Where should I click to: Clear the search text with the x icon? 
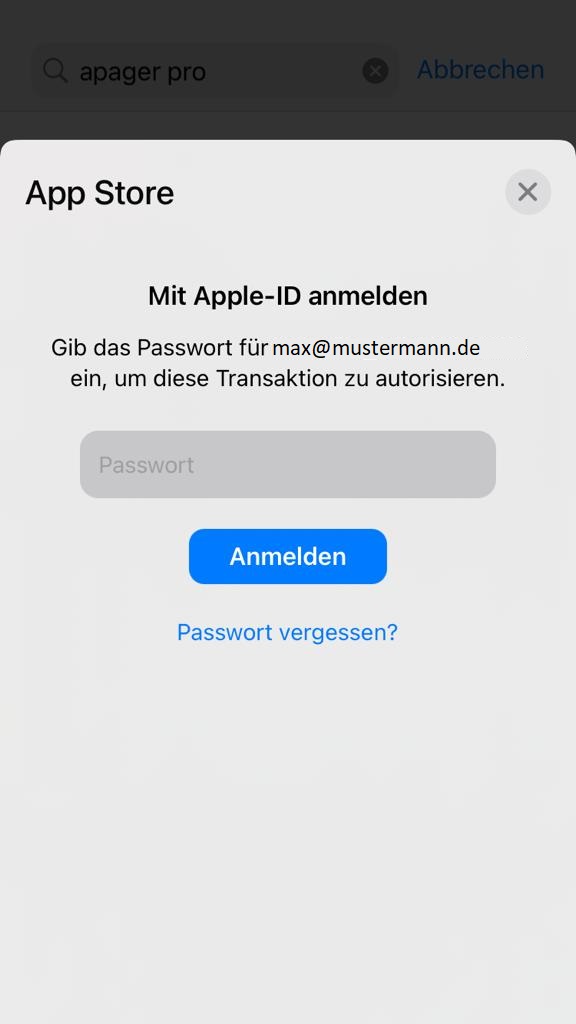coord(376,71)
